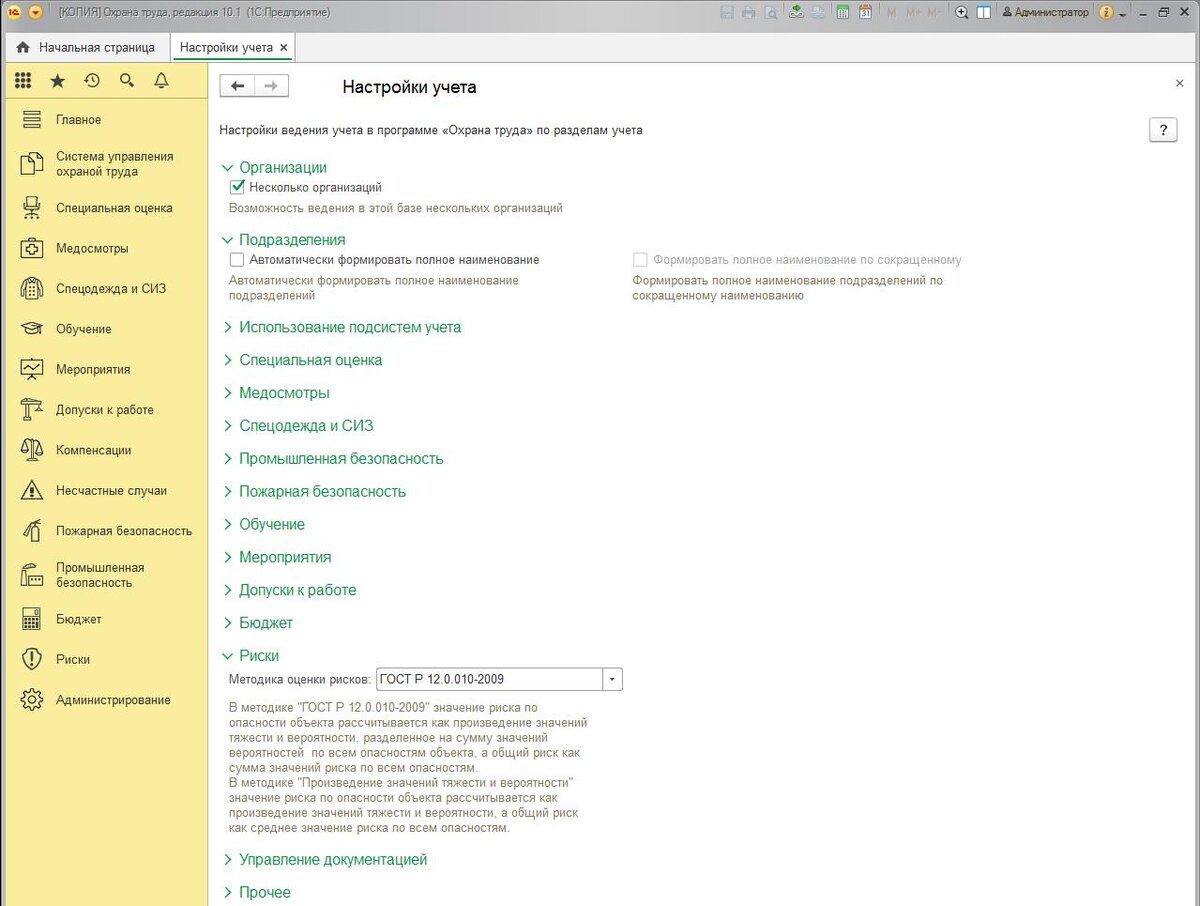Viewport: 1200px width, 906px height.
Task: Open Favorites star icon
Action: [58, 81]
